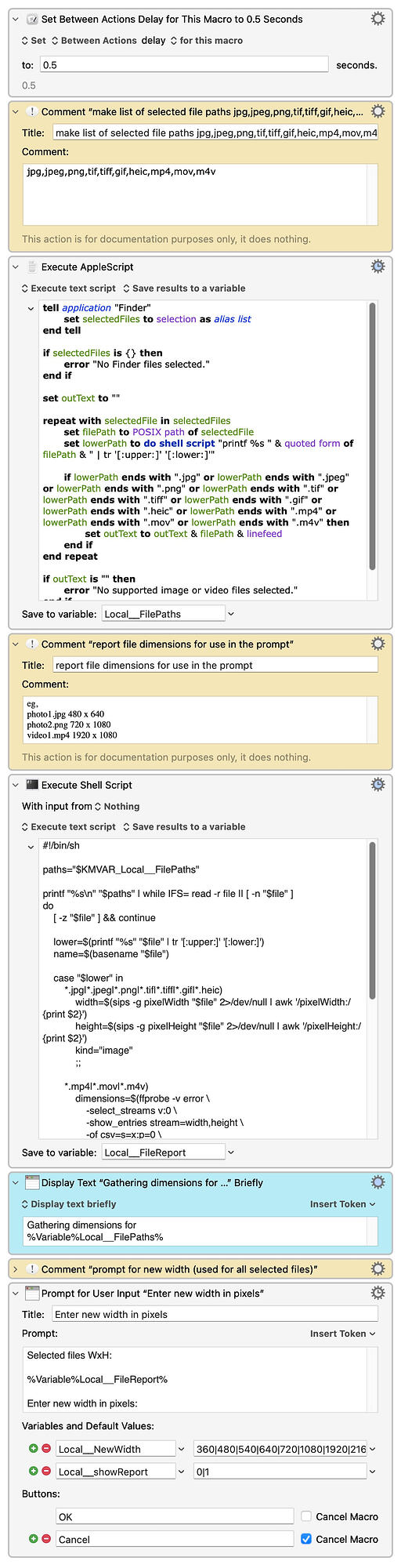401x1568 pixels.
Task: Collapse the Display Text action
Action: [16, 1182]
